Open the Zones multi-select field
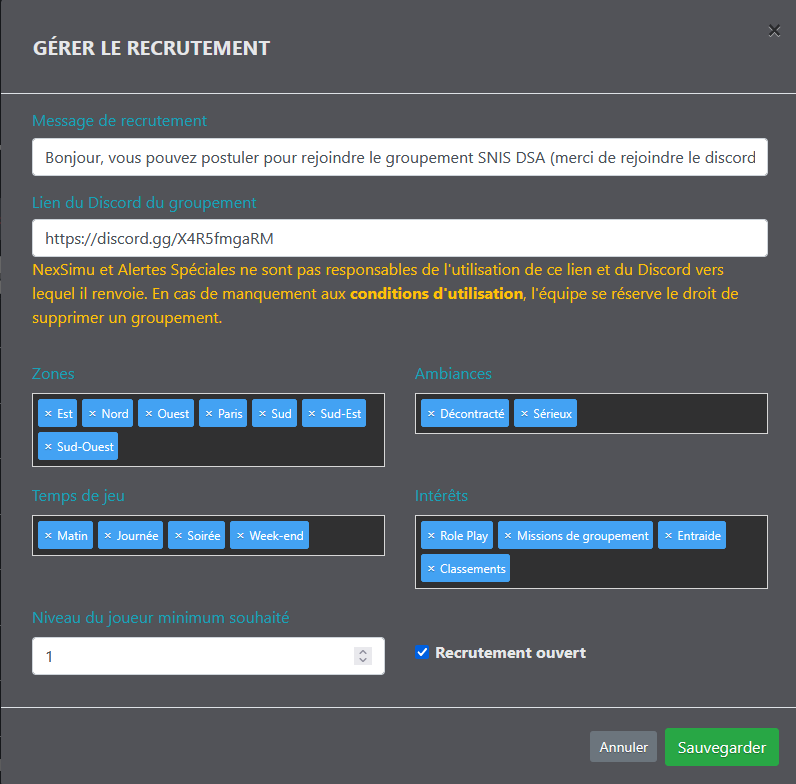 click(250, 446)
